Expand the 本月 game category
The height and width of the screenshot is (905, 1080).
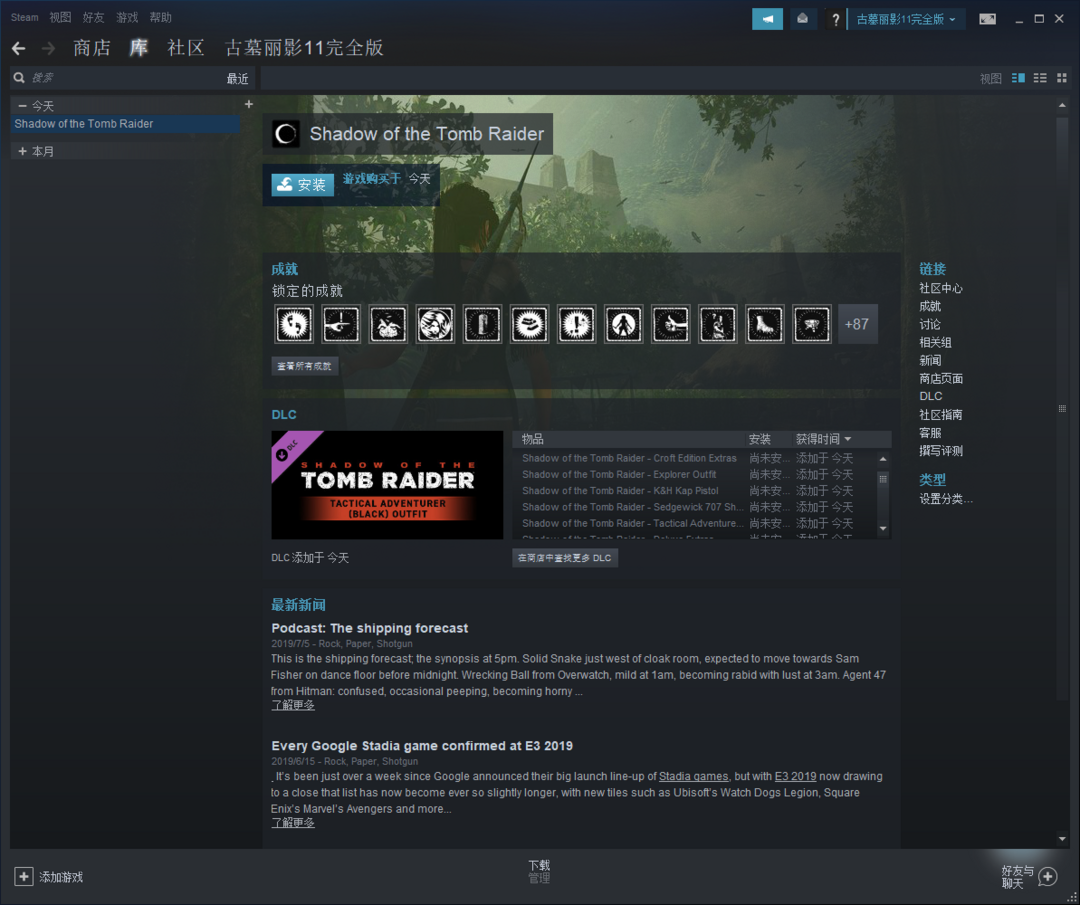tap(23, 151)
